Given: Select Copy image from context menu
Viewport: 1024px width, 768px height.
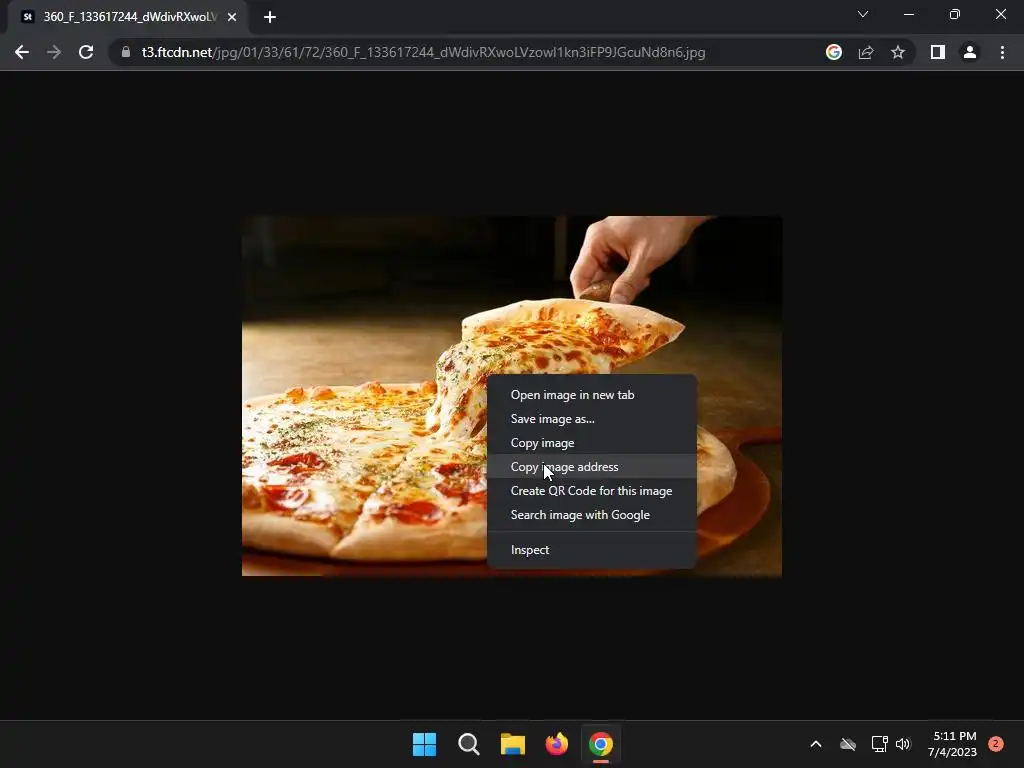Looking at the screenshot, I should [x=592, y=443].
